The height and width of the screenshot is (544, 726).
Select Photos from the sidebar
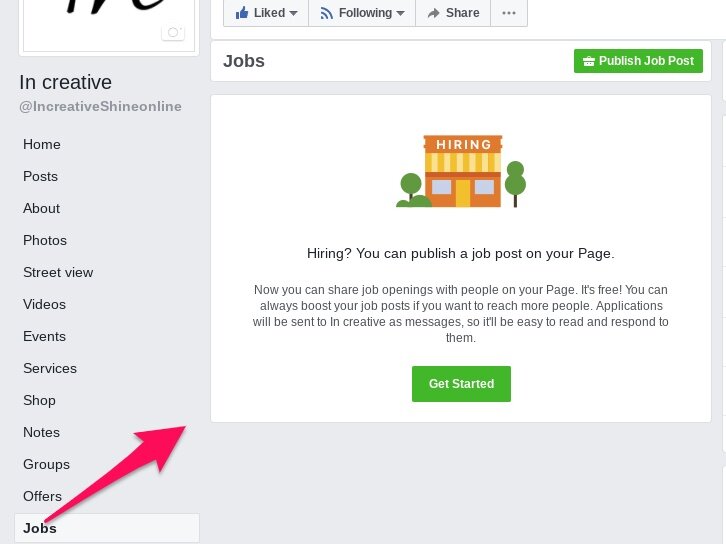pyautogui.click(x=45, y=240)
